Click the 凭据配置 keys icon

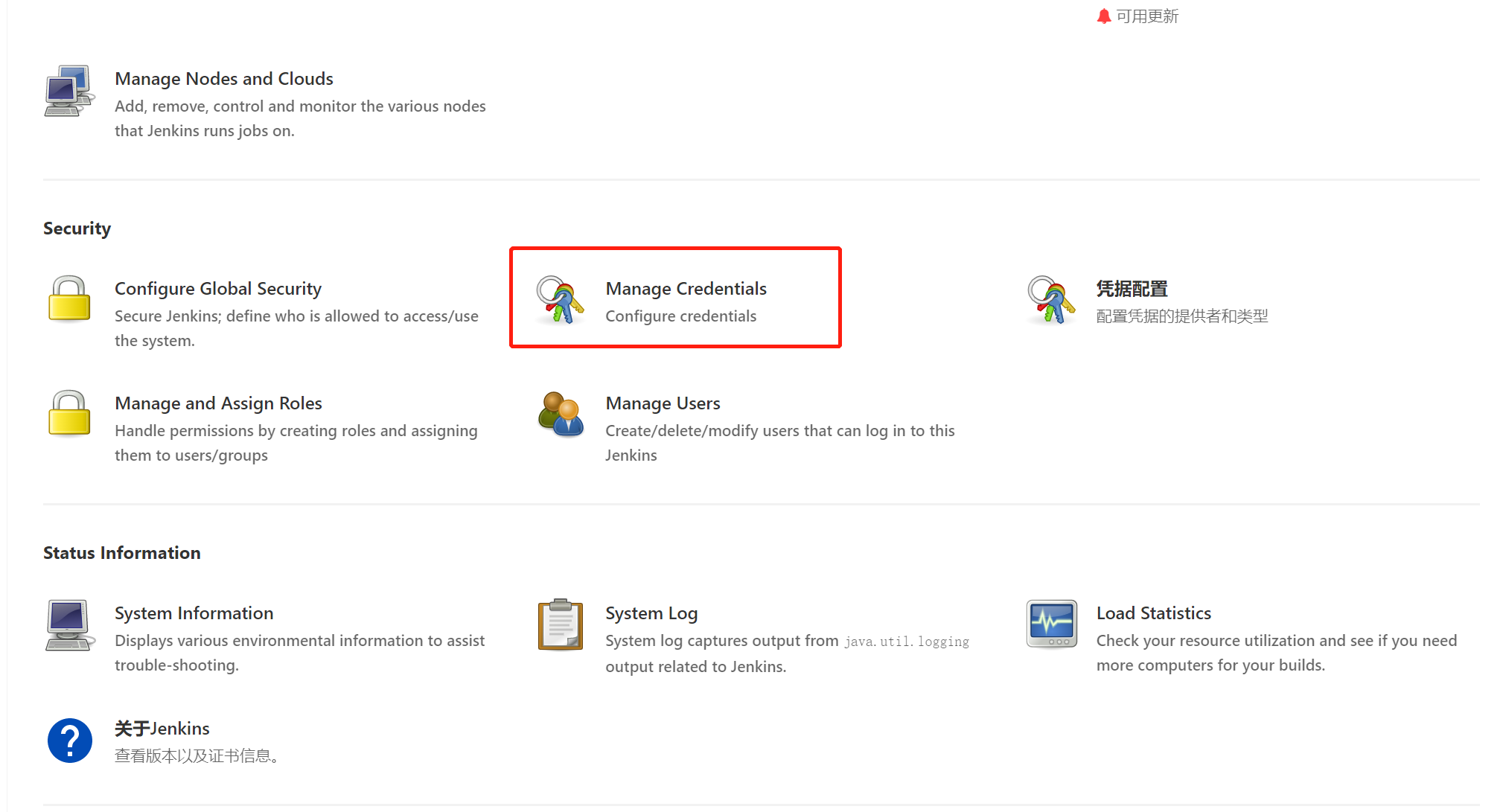[1050, 299]
